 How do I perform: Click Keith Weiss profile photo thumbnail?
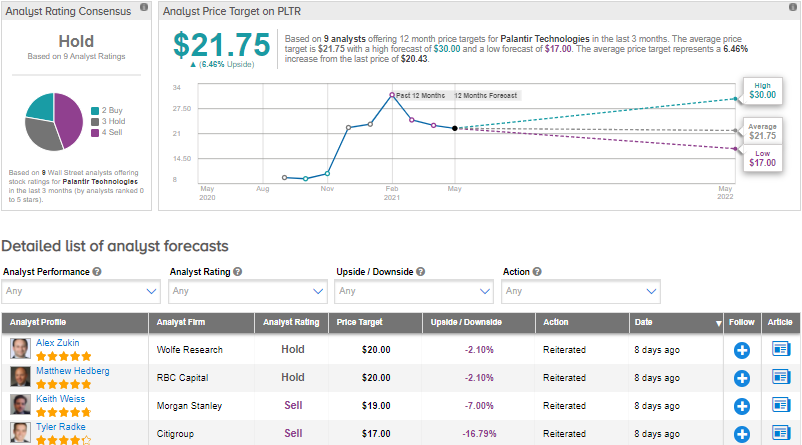click(20, 406)
